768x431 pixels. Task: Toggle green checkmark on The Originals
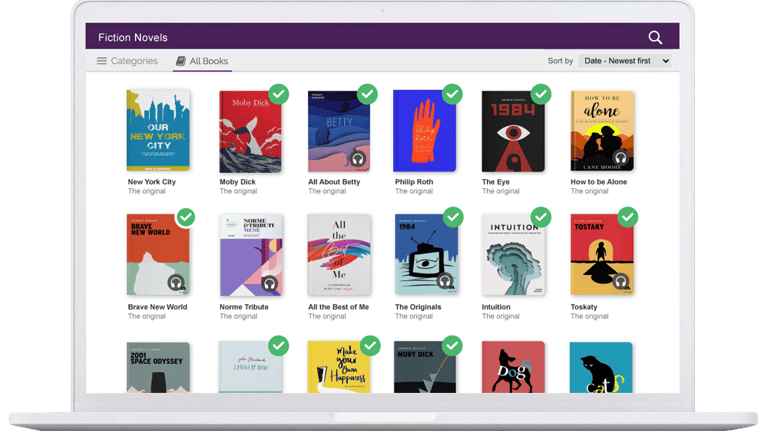pos(453,217)
